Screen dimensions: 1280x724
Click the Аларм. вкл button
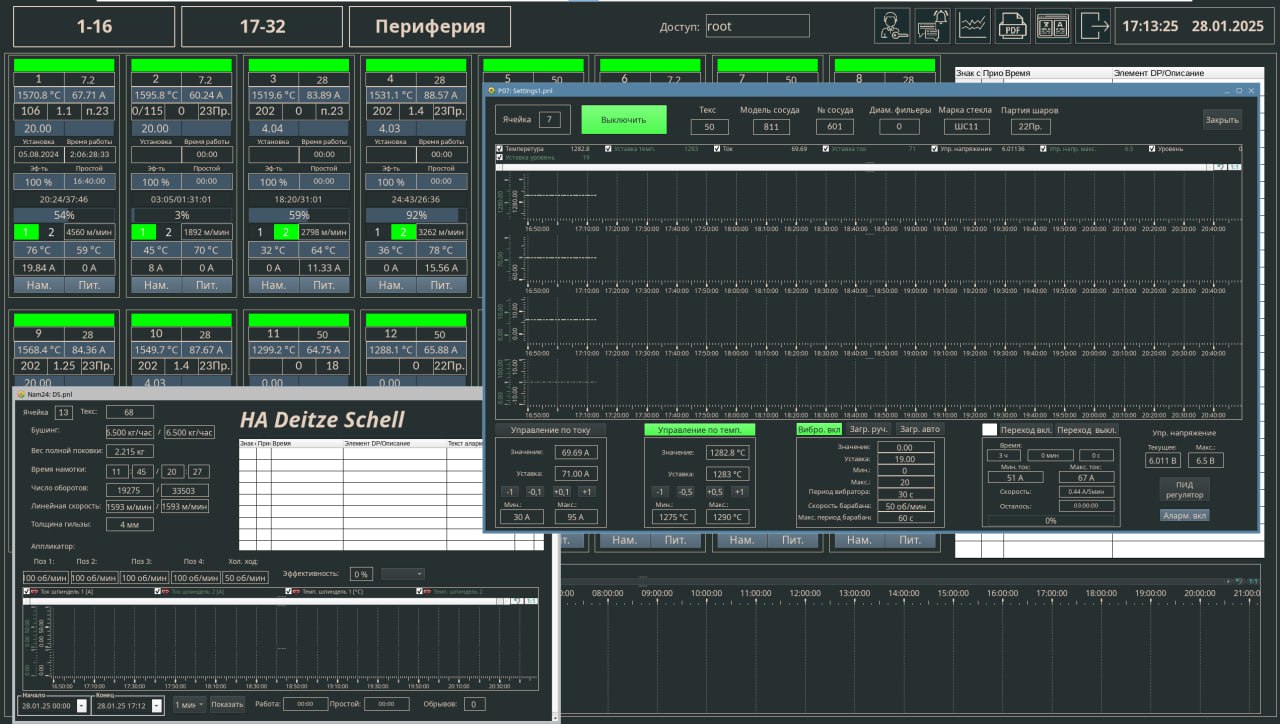[x=1185, y=516]
